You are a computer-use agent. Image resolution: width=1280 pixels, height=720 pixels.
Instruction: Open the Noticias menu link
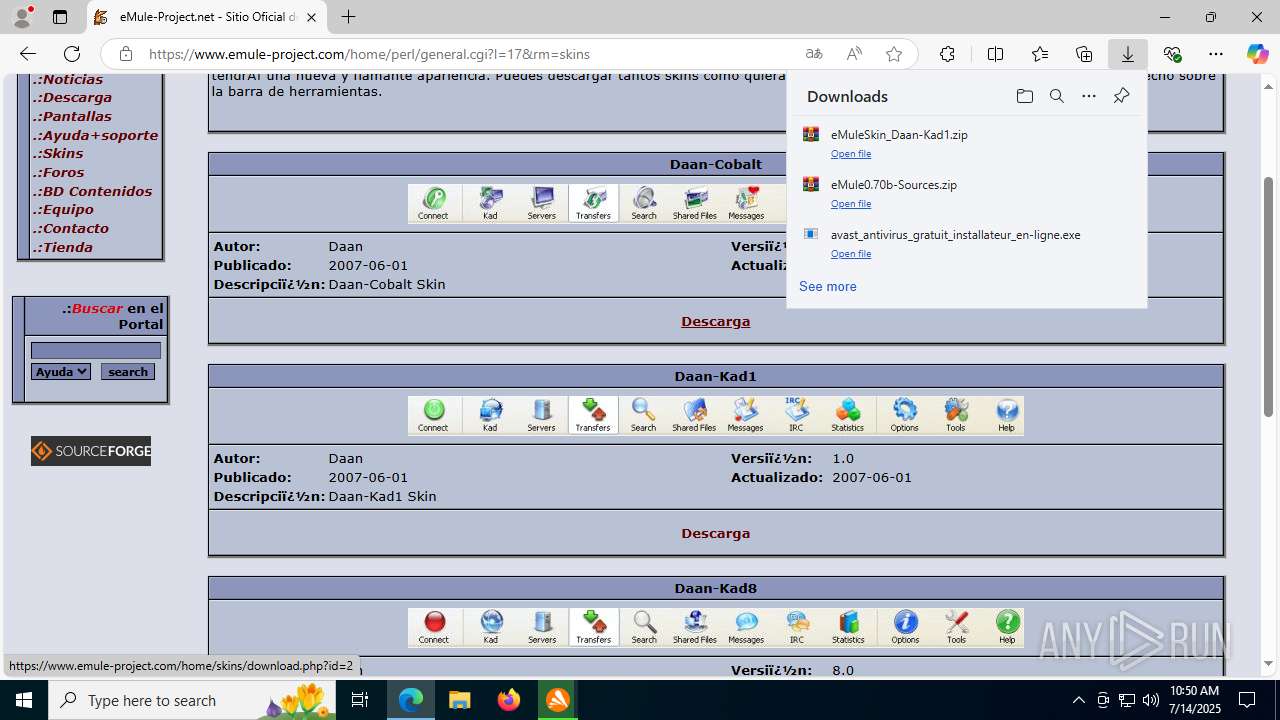point(68,79)
